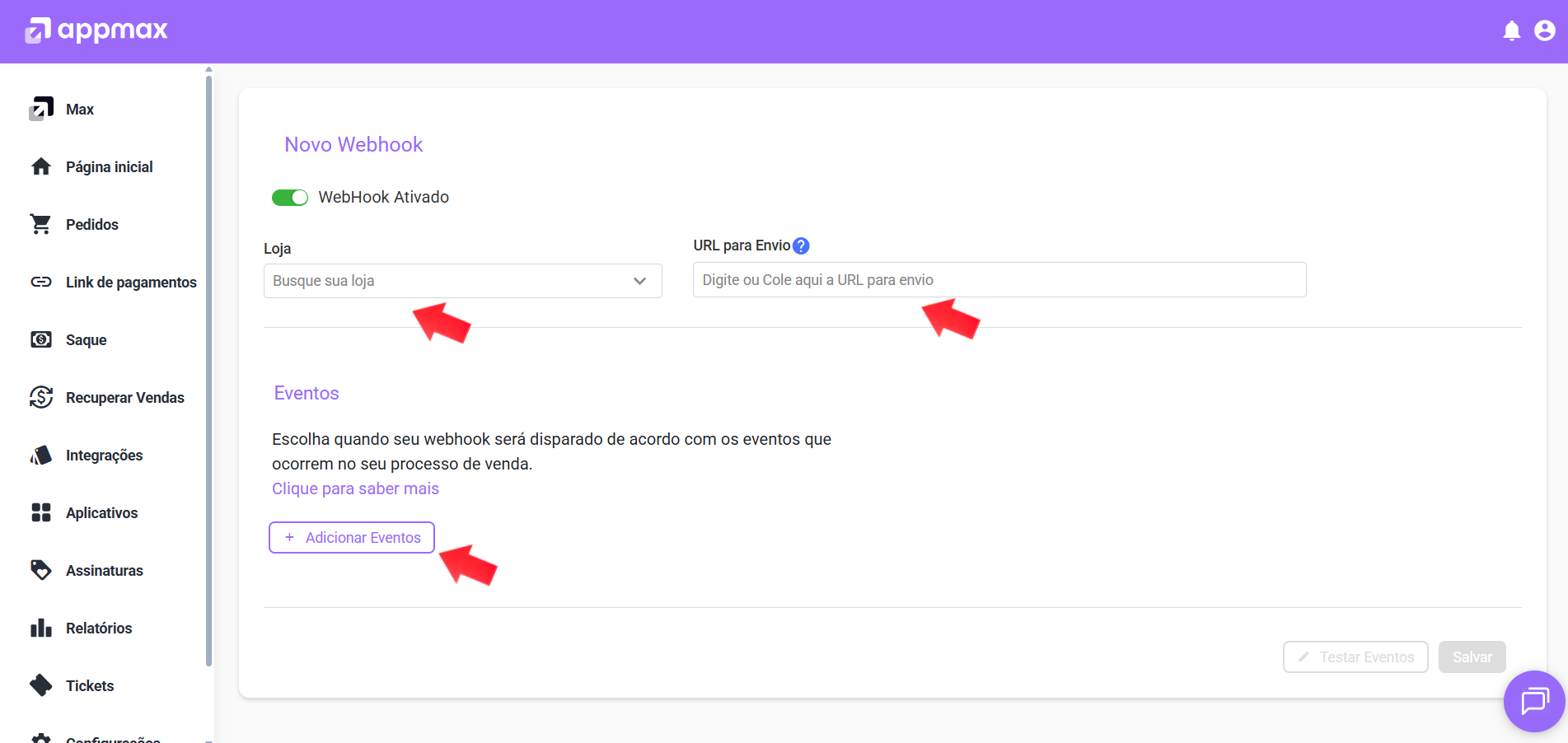Click the Assinaturas tag icon
The image size is (1568, 743).
[x=40, y=570]
